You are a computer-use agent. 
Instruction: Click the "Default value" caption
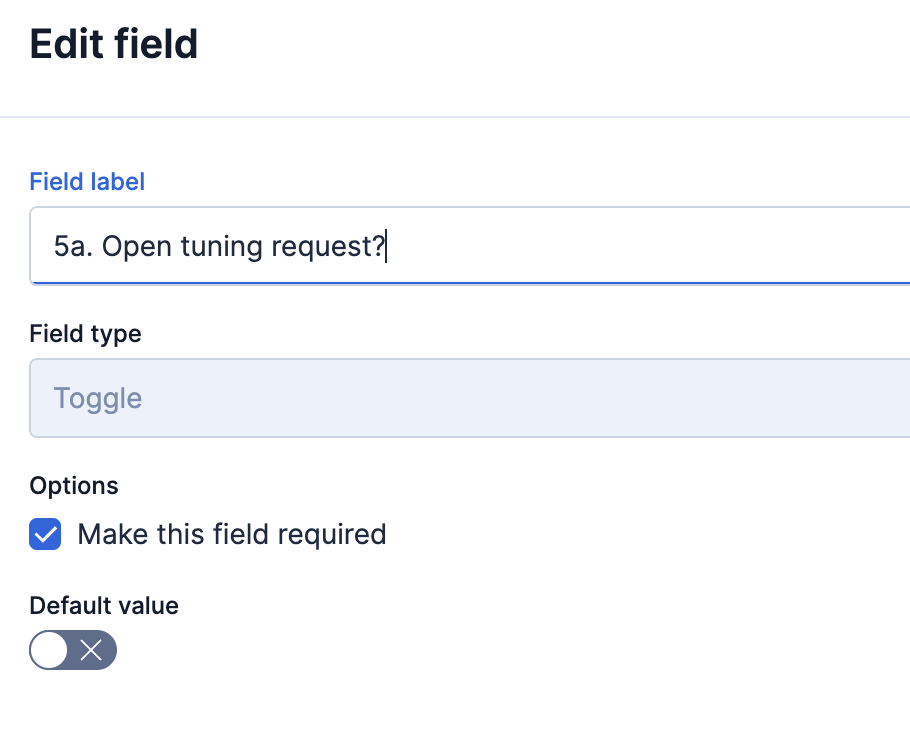(x=104, y=605)
